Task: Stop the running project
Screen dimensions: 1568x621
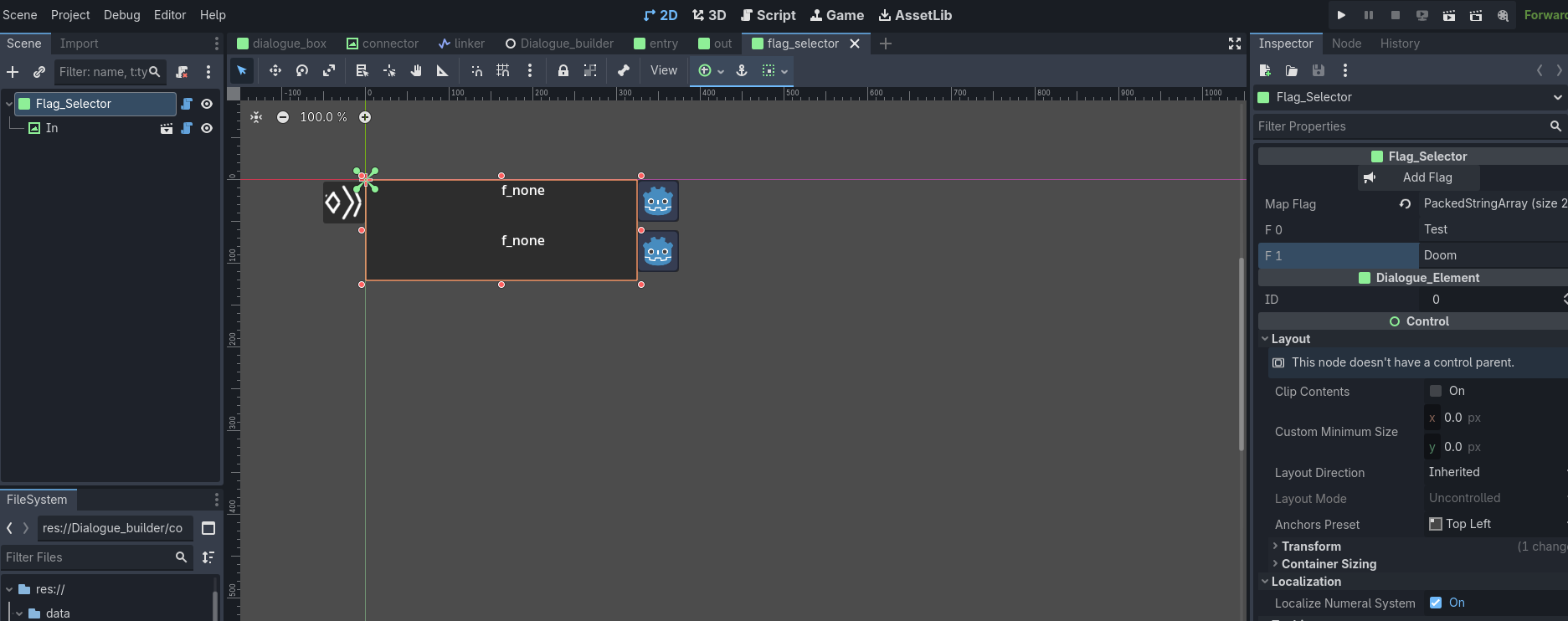Action: click(x=1396, y=15)
